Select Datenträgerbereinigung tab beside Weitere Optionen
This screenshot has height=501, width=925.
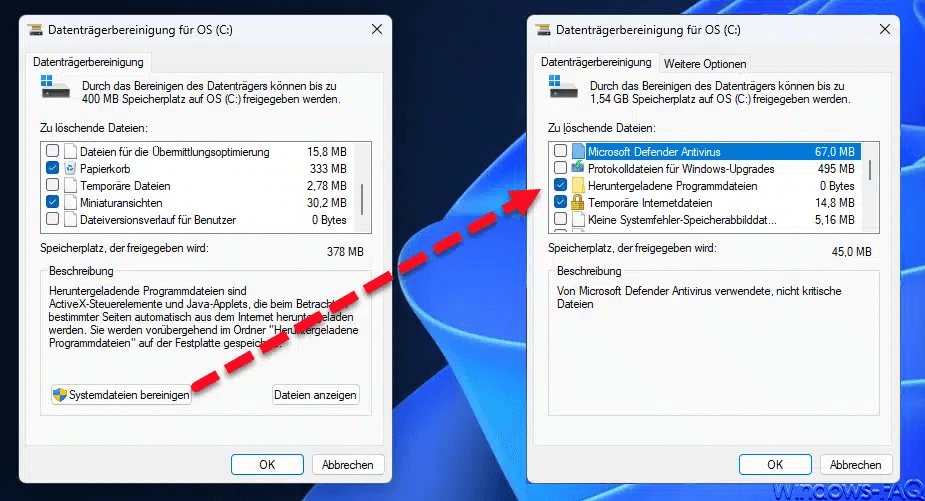(x=597, y=62)
